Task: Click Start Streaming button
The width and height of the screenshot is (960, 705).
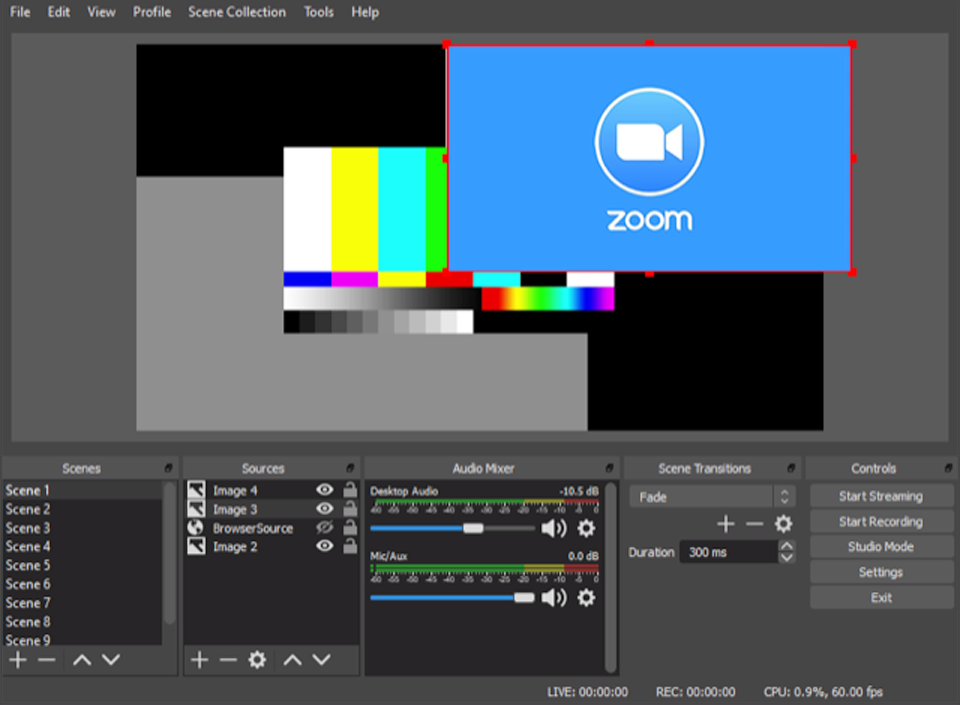Action: (882, 496)
